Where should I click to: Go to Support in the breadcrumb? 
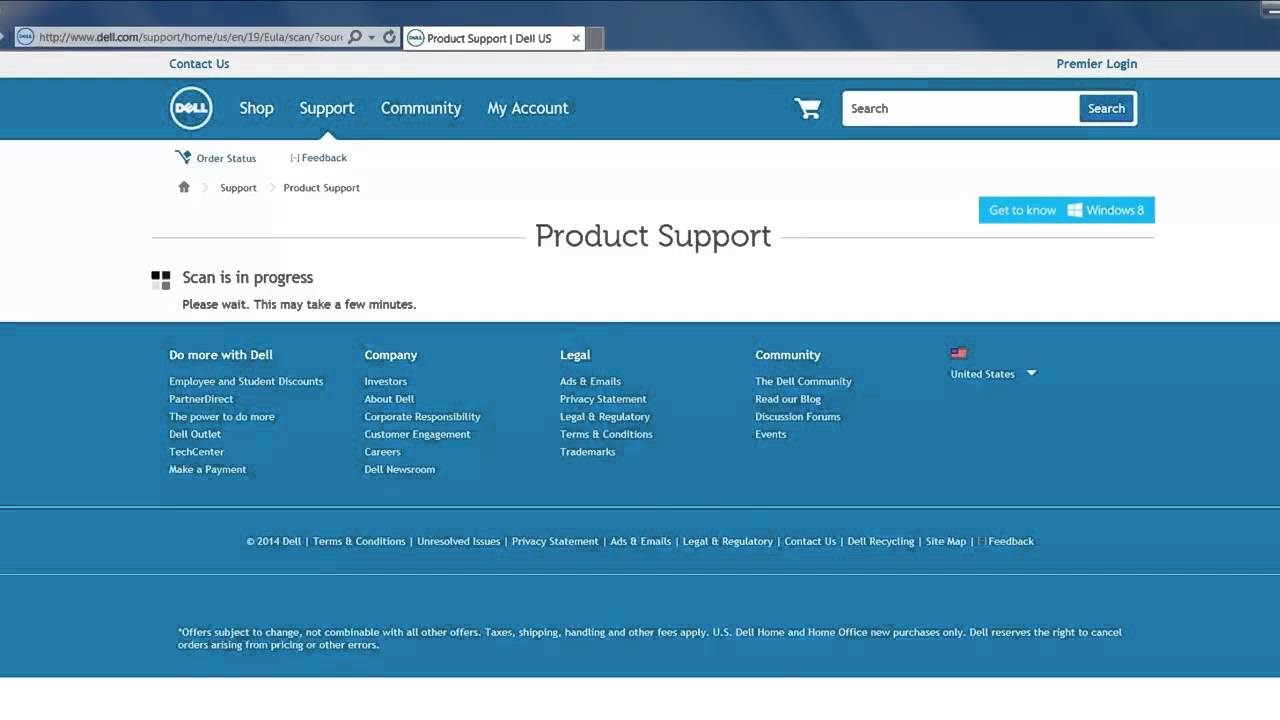click(238, 188)
